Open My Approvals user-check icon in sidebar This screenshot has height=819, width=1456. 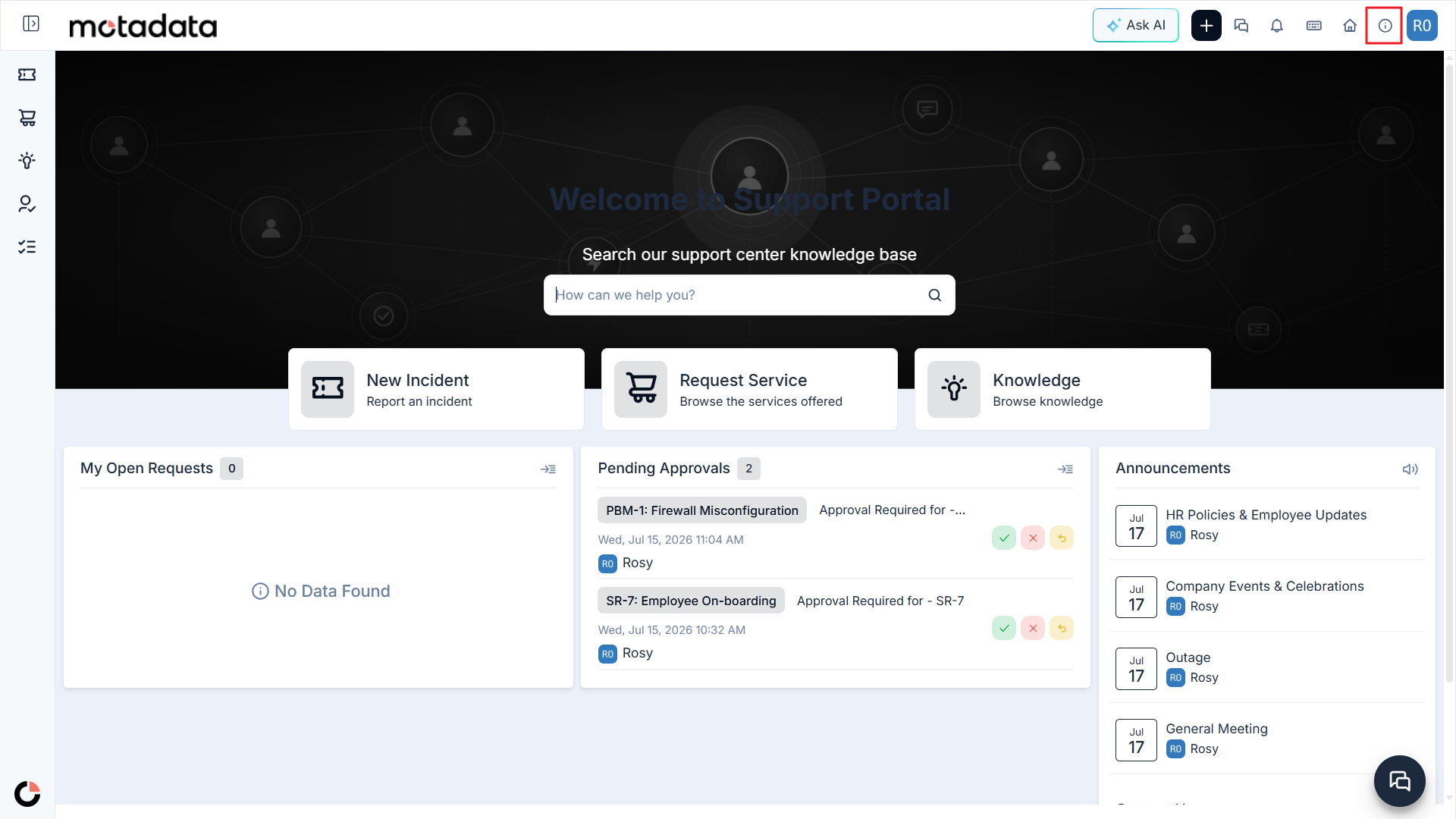pos(27,204)
